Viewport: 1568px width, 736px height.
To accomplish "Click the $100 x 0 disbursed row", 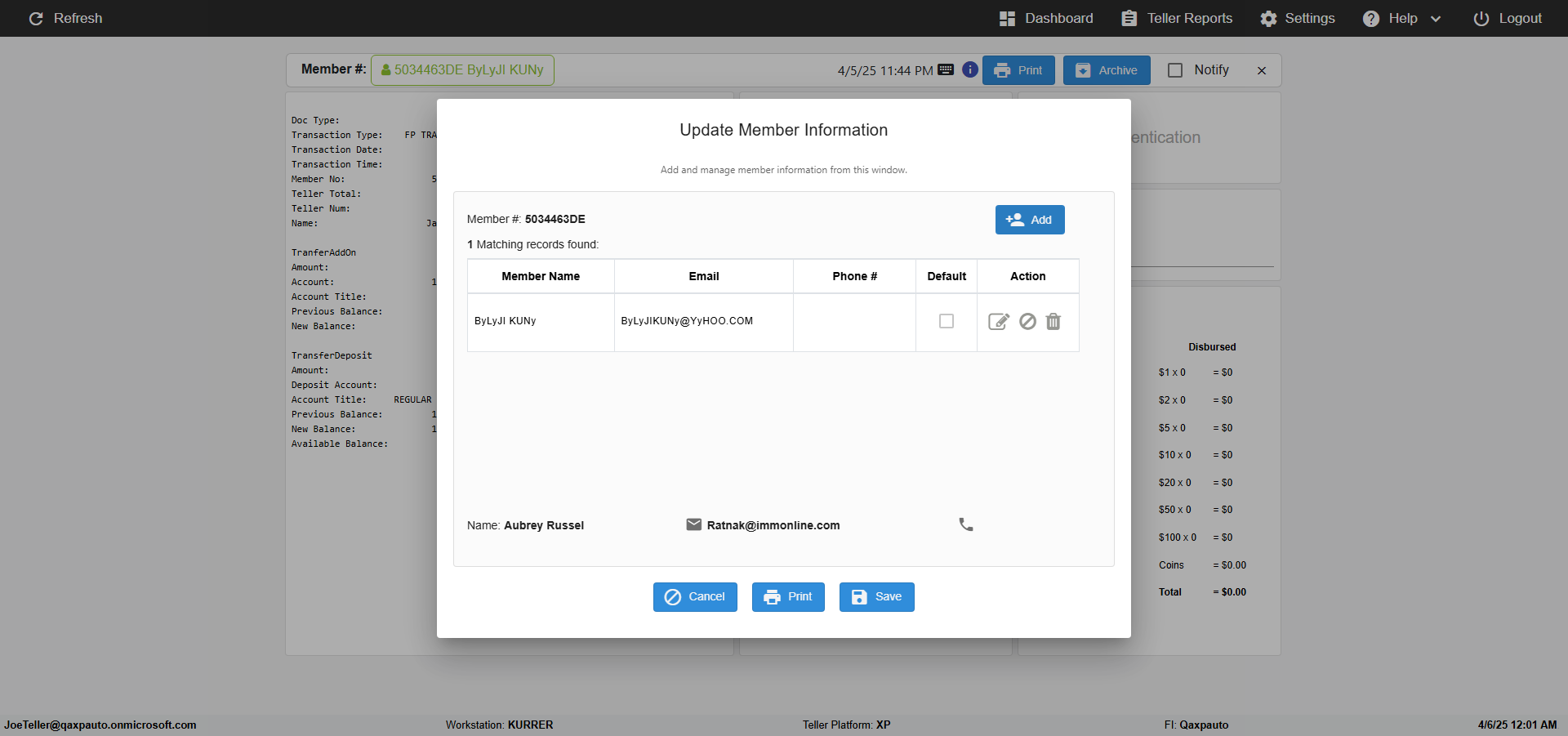I will [x=1196, y=538].
